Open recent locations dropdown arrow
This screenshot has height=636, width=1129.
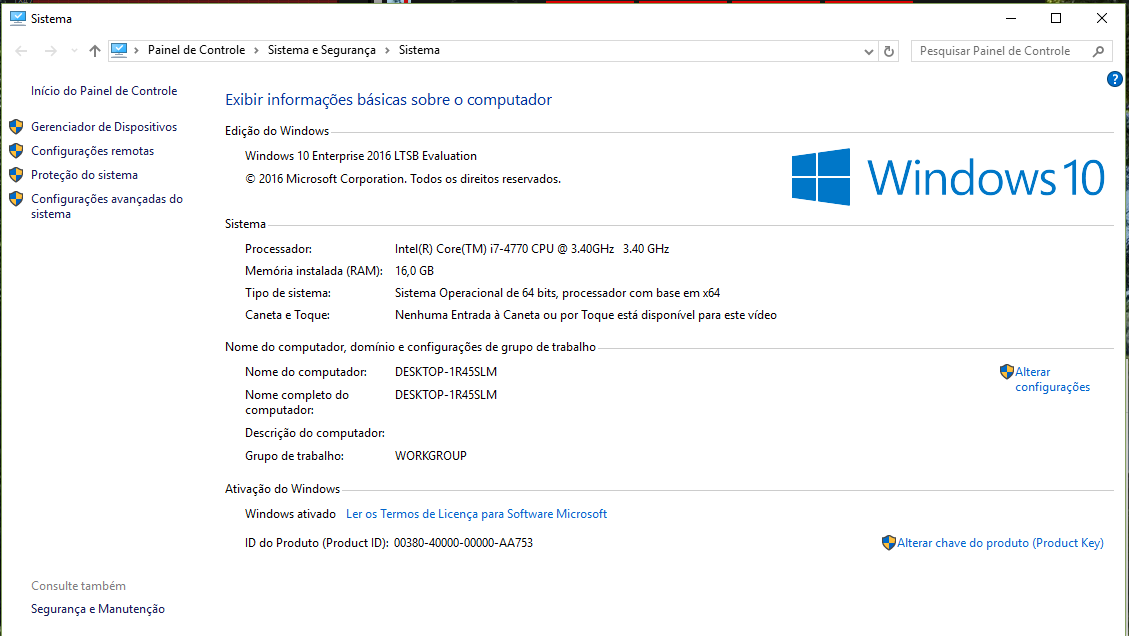point(74,50)
